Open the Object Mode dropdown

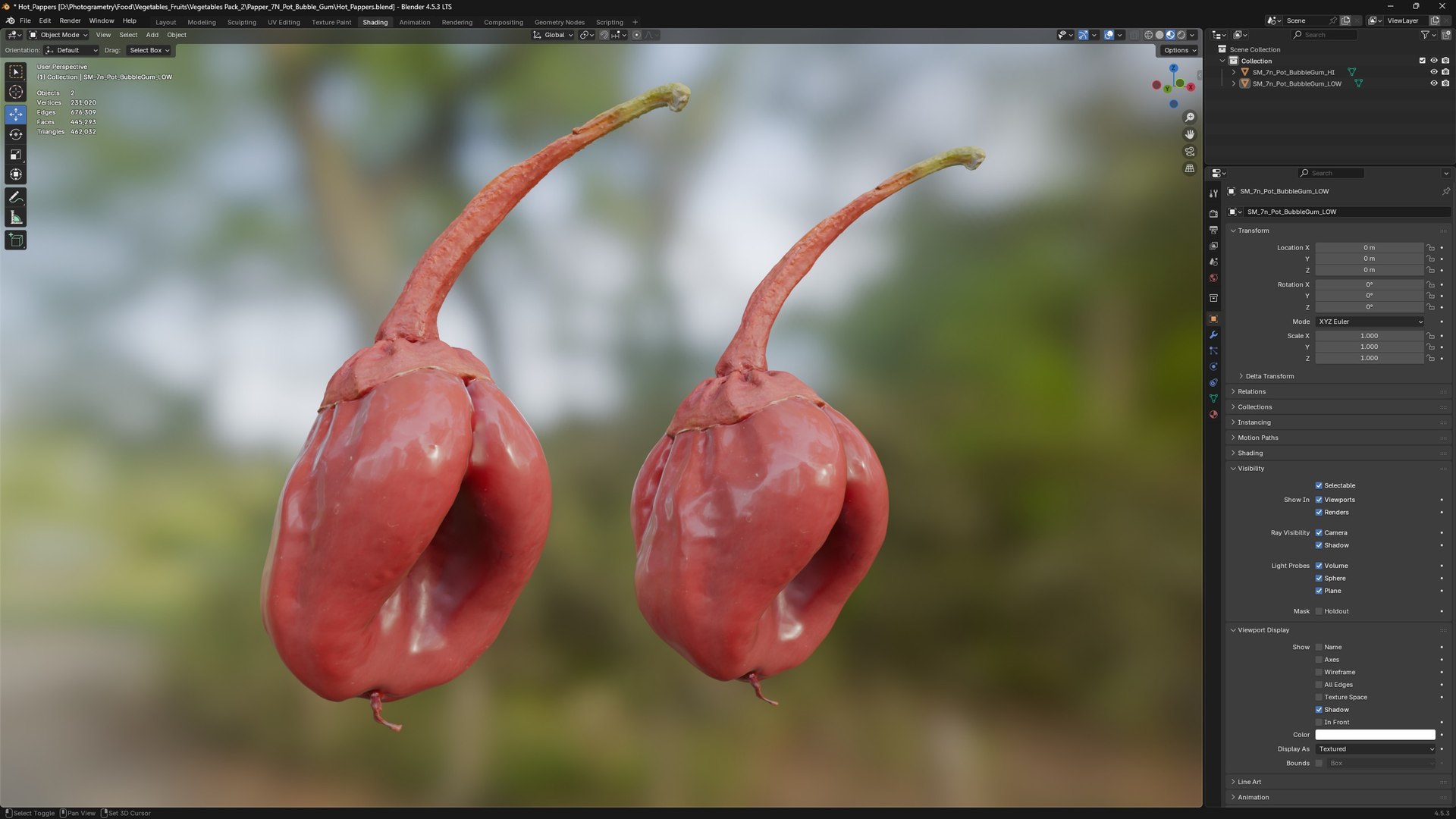(x=58, y=35)
